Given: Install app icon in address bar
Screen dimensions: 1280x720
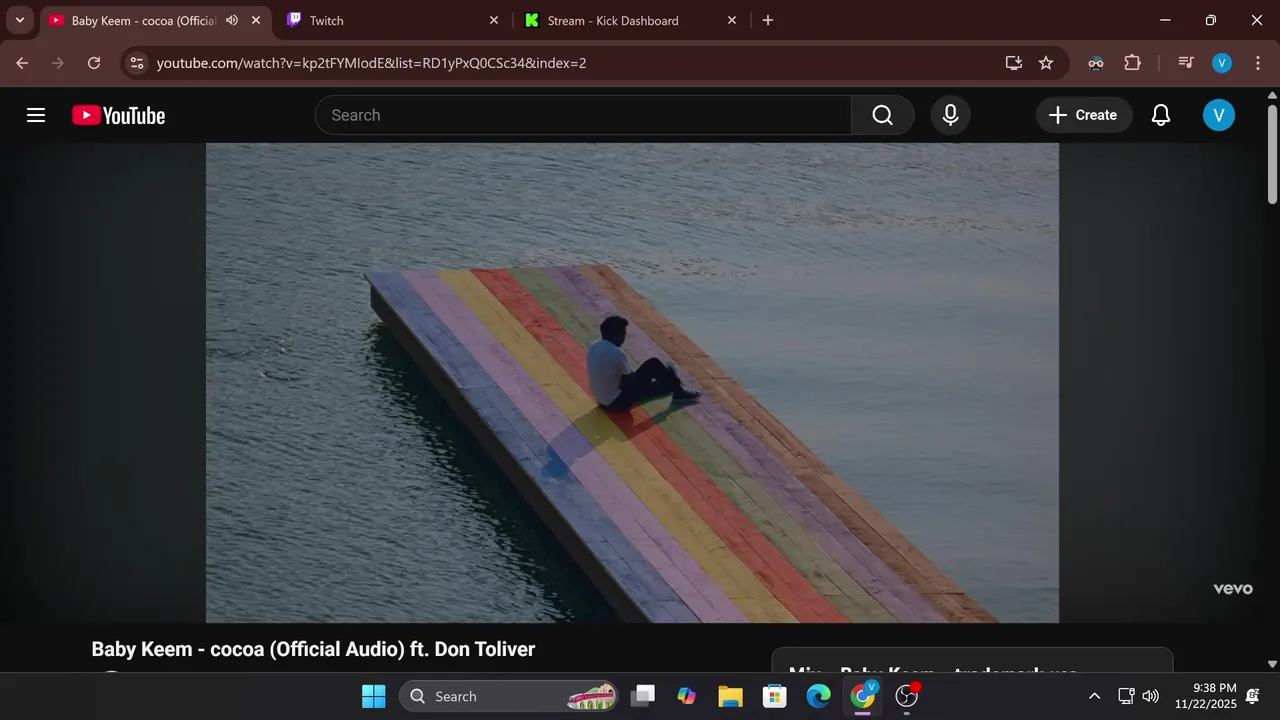Looking at the screenshot, I should (1014, 63).
